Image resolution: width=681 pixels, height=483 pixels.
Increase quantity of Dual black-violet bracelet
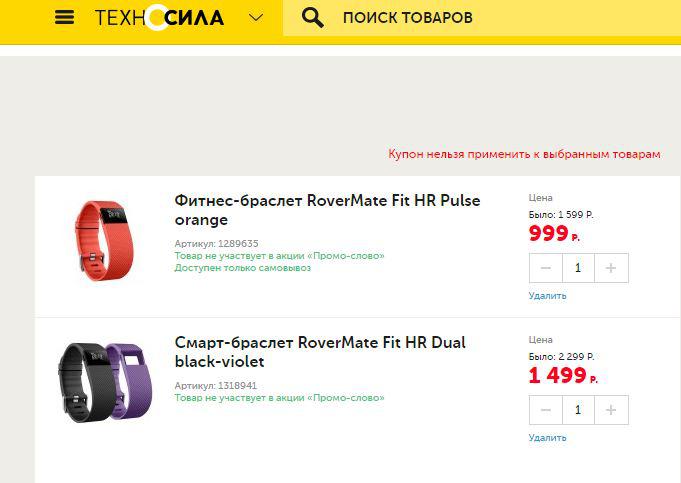pos(611,410)
